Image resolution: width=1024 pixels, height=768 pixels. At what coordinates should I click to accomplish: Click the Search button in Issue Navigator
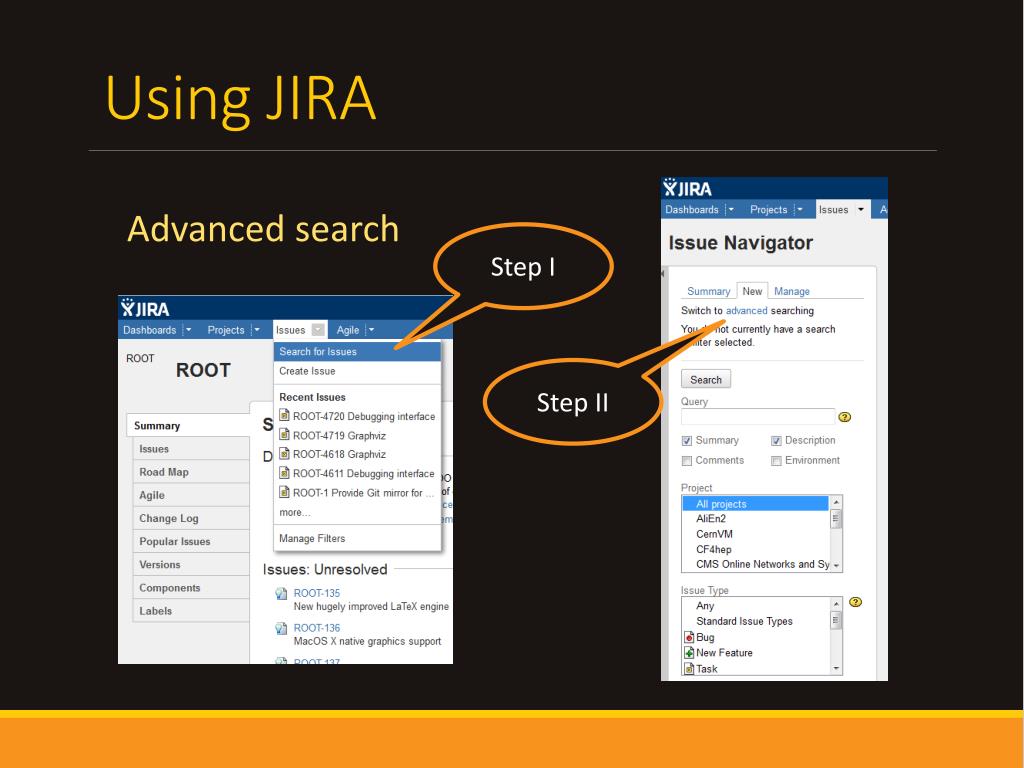[x=706, y=379]
